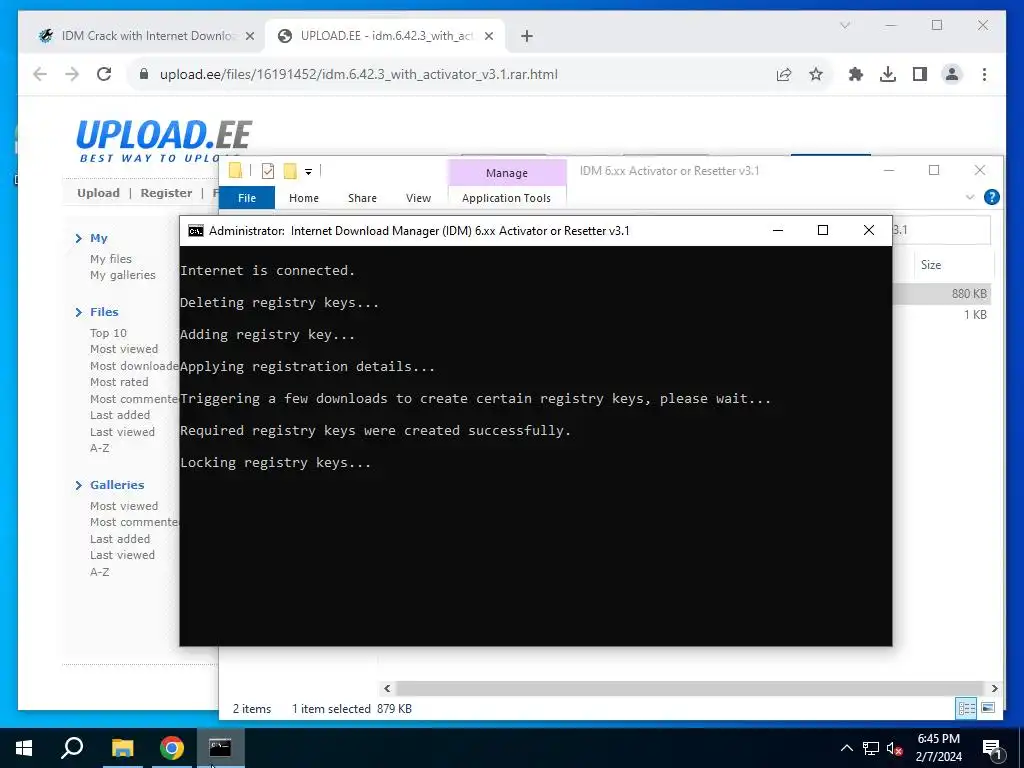Expand the Galleries section arrow
This screenshot has width=1024, height=768.
[x=79, y=485]
